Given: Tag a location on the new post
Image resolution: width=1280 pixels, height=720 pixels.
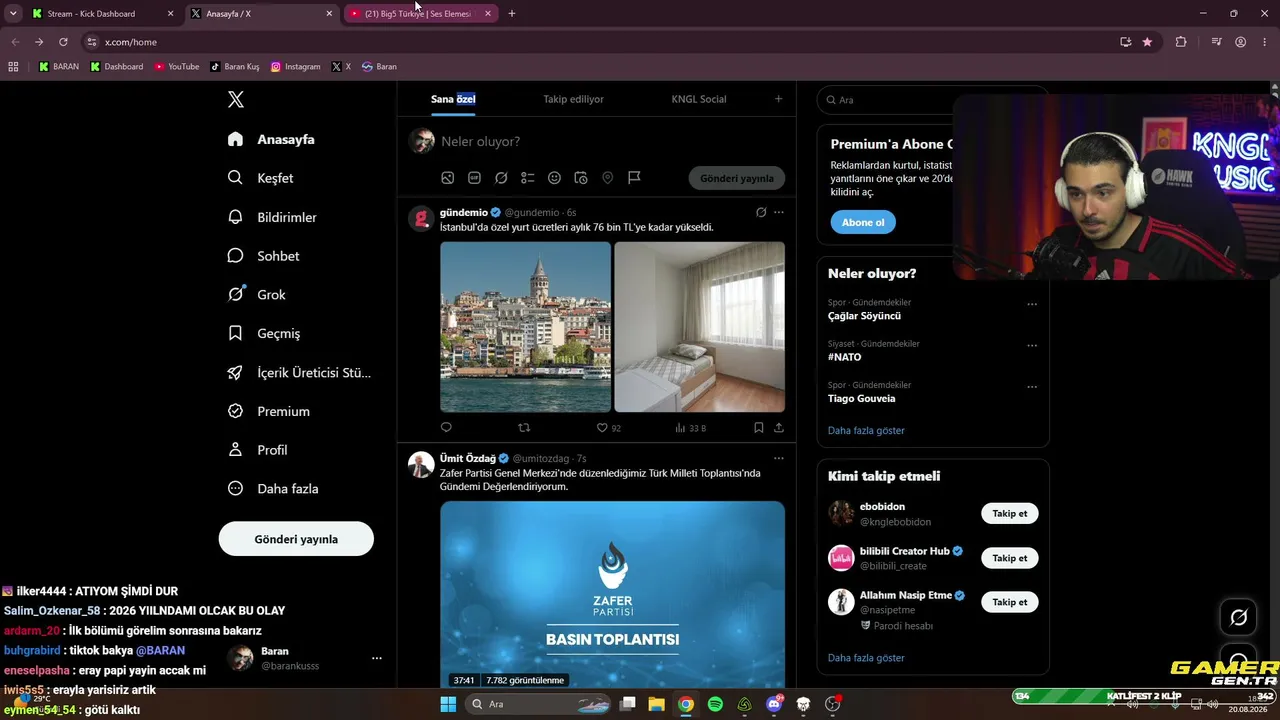Looking at the screenshot, I should tap(607, 178).
